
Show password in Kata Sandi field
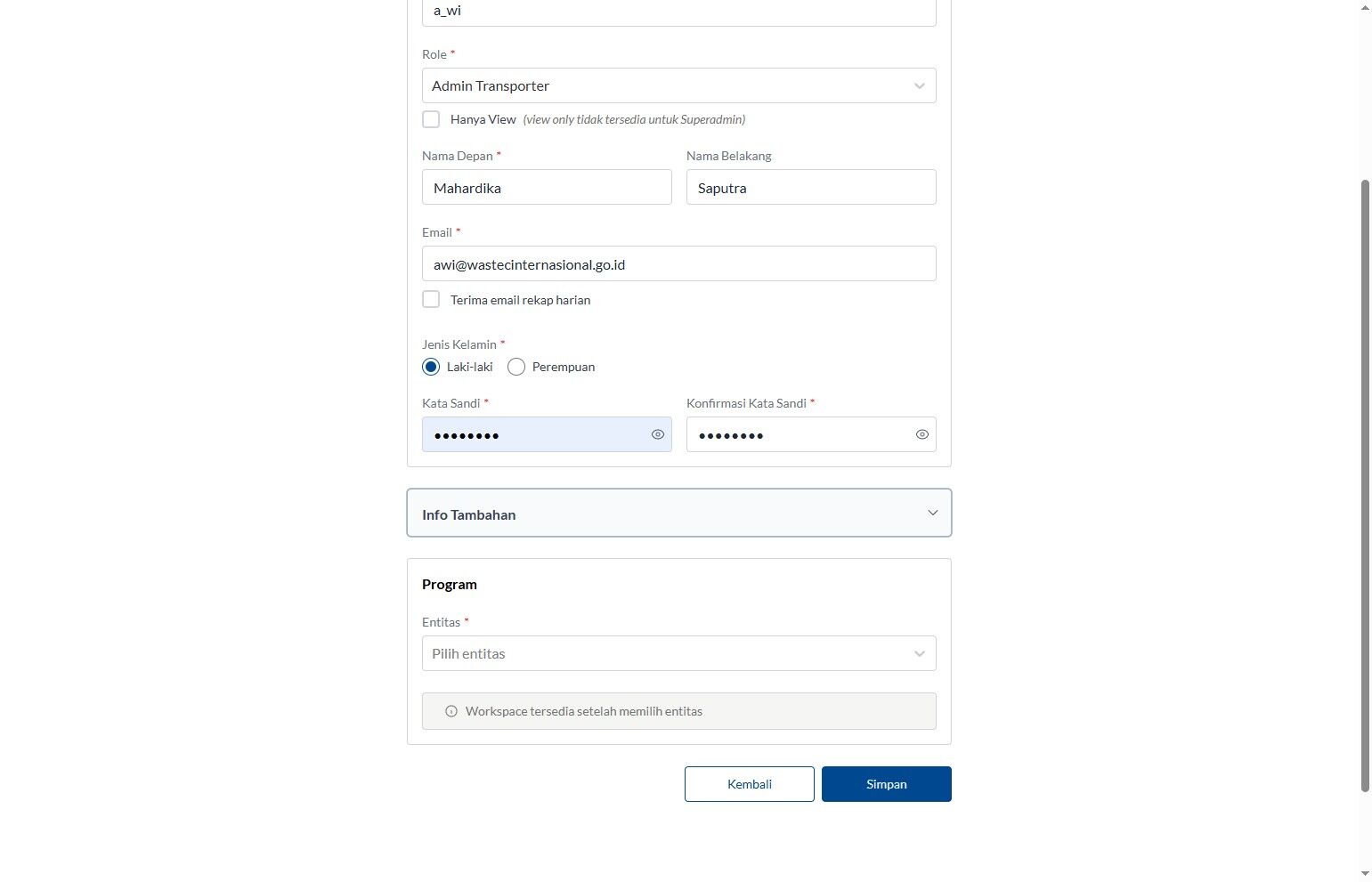pos(658,434)
